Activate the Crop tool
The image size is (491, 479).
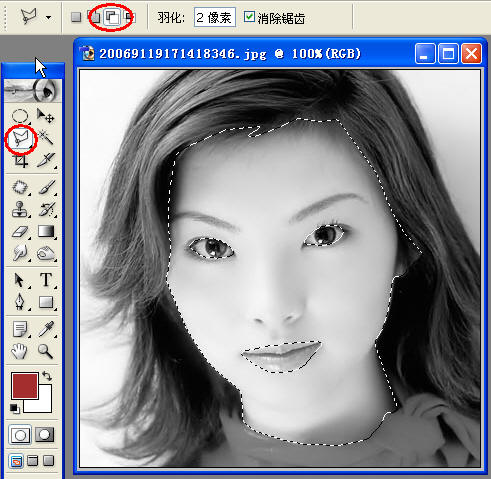(20, 161)
